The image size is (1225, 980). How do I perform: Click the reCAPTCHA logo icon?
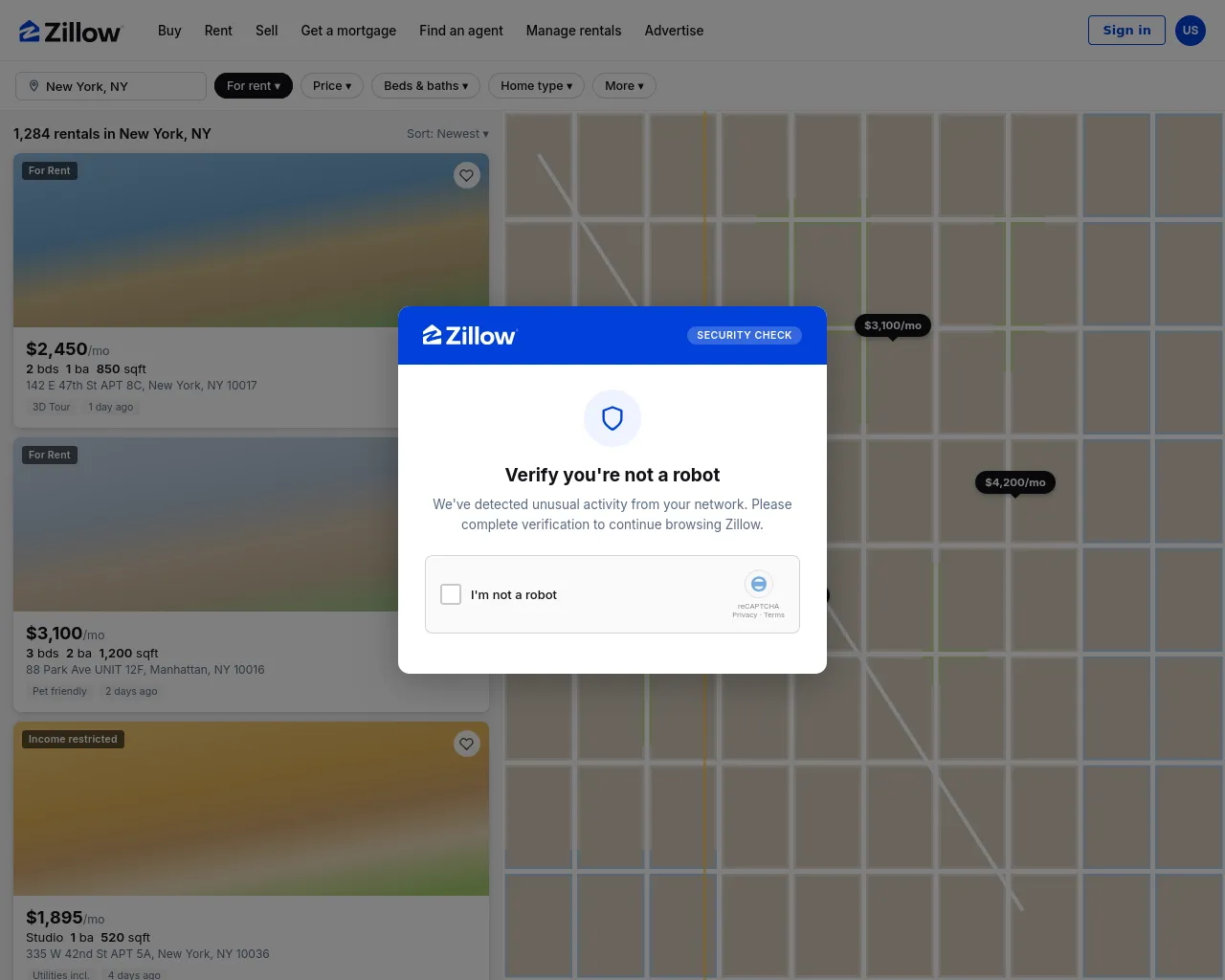pos(758,584)
